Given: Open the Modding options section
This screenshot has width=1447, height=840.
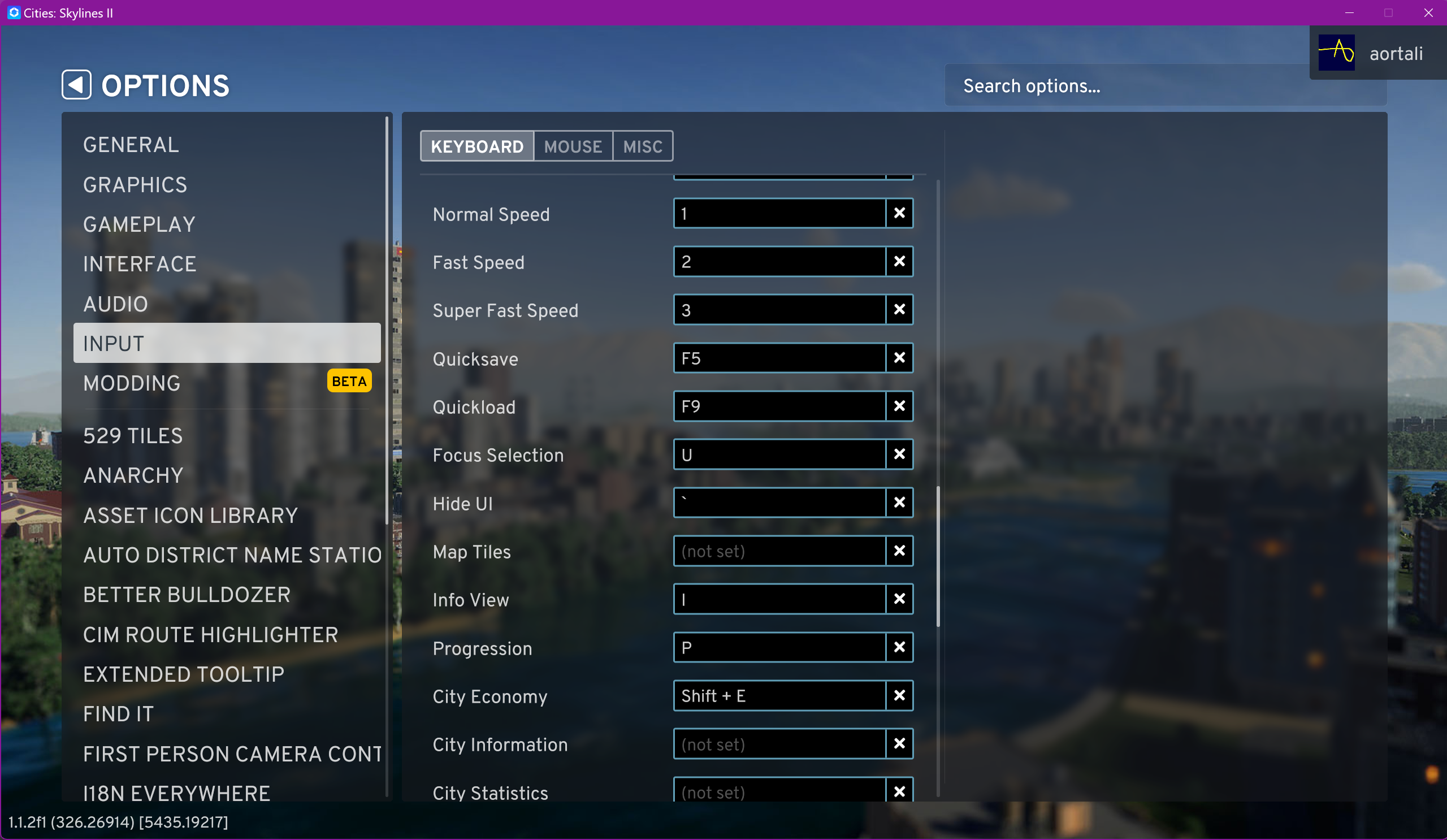Looking at the screenshot, I should 227,383.
